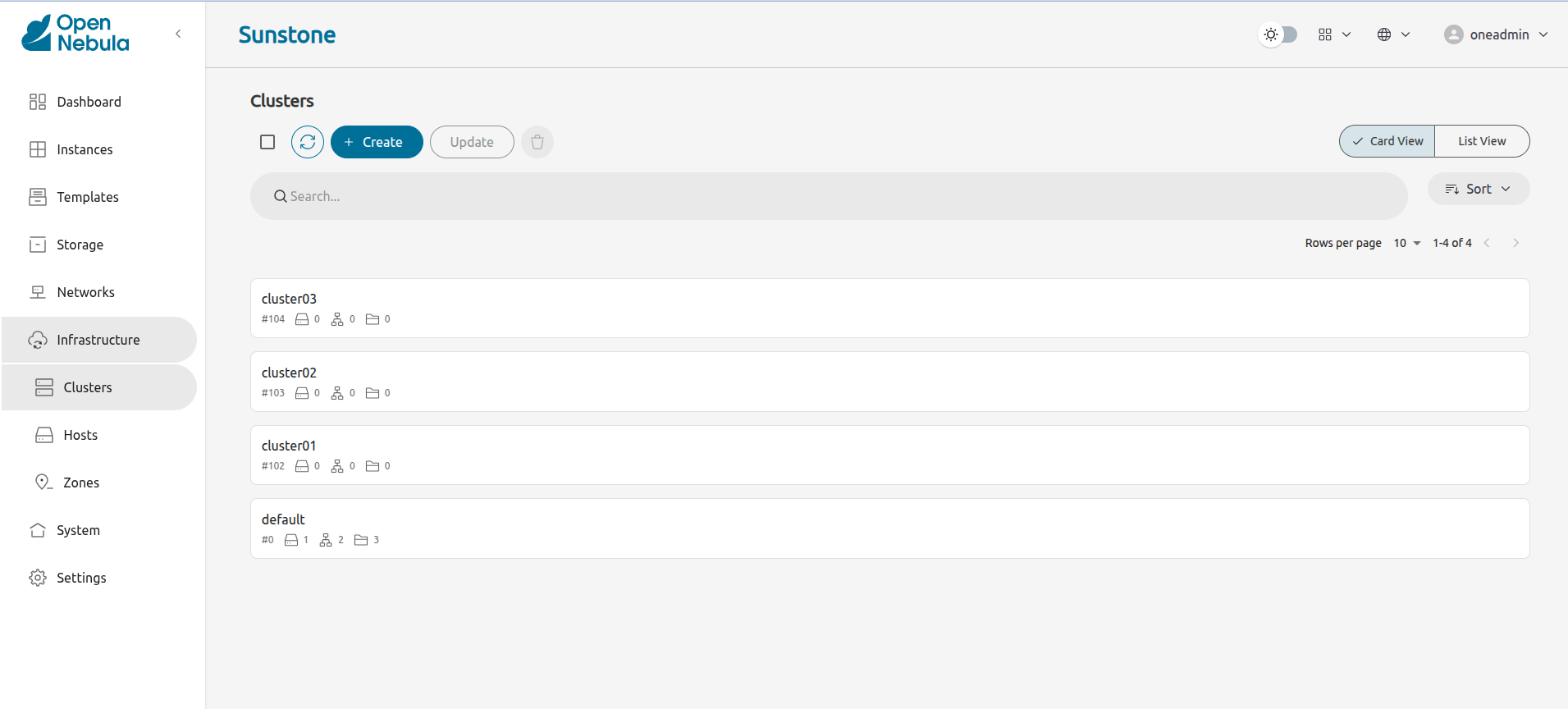
Task: Refresh the clusters list
Action: (x=307, y=141)
